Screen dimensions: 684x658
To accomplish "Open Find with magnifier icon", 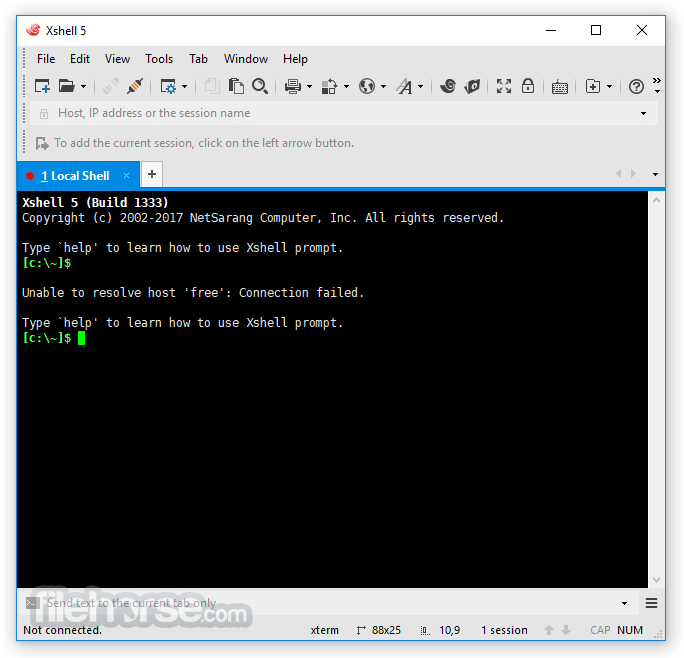I will (260, 86).
